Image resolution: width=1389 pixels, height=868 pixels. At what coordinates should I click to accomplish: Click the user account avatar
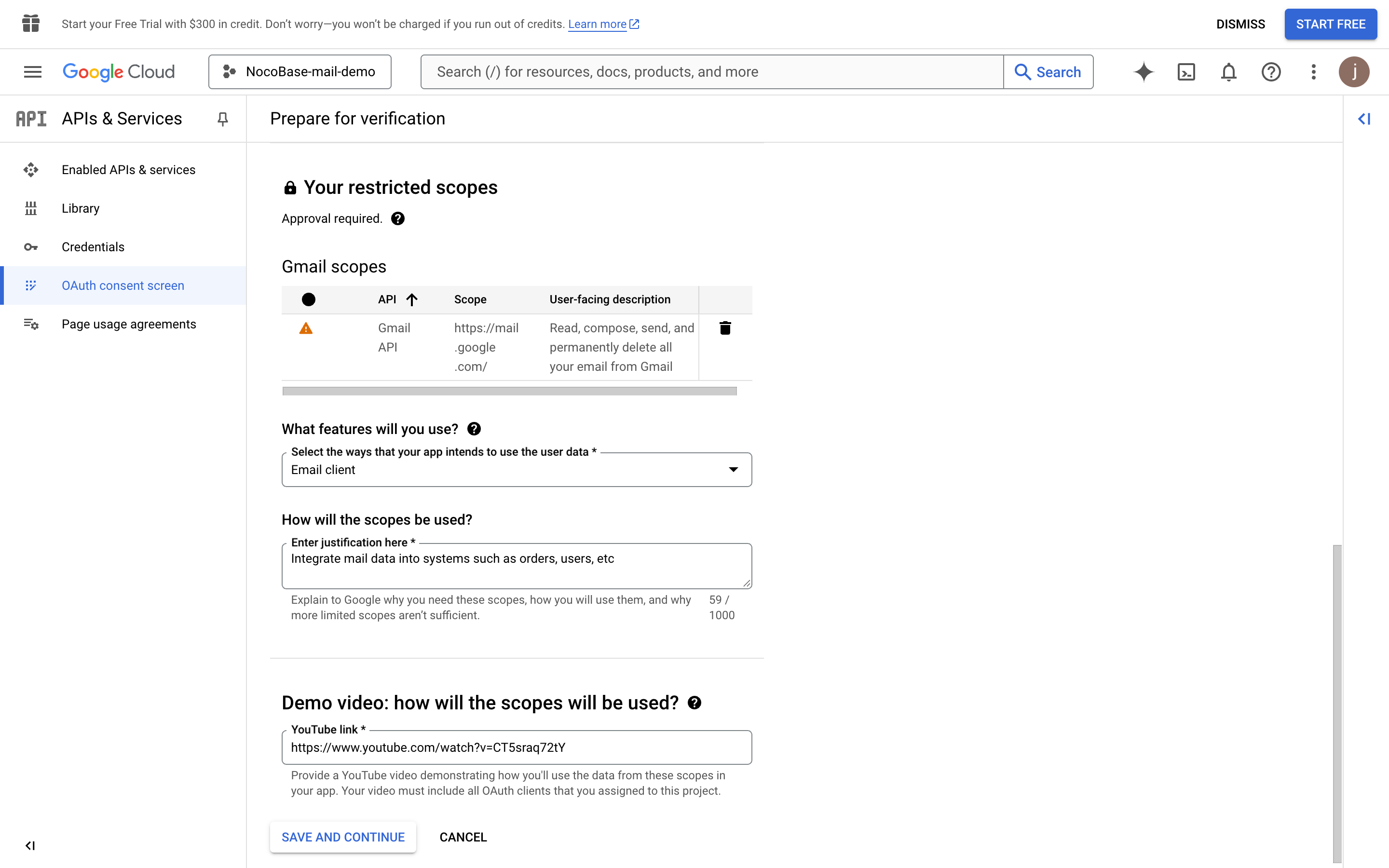(1354, 72)
